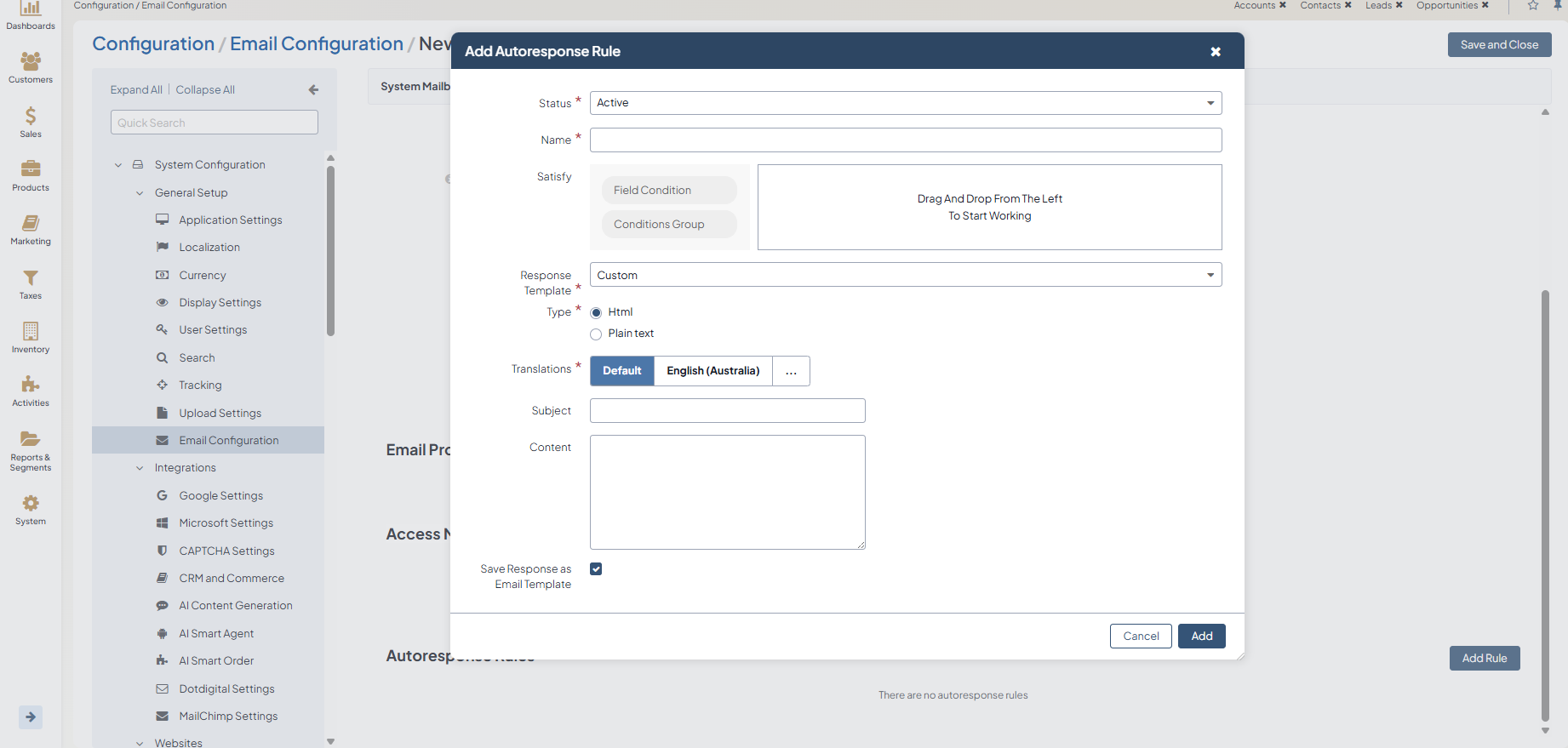This screenshot has width=1568, height=748.
Task: Open the Customers module icon
Action: point(31,61)
